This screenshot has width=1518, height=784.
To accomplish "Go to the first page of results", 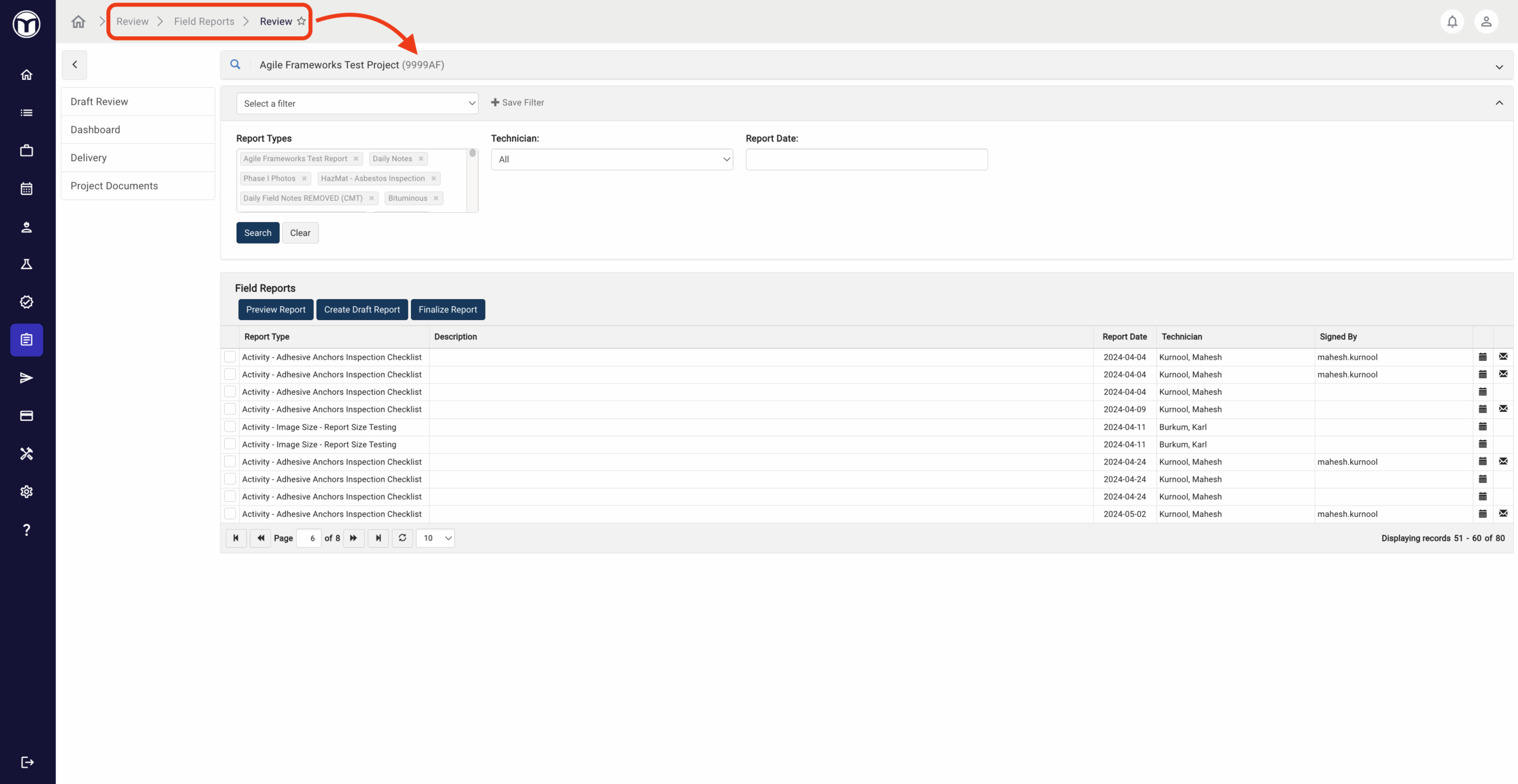I will pyautogui.click(x=236, y=538).
